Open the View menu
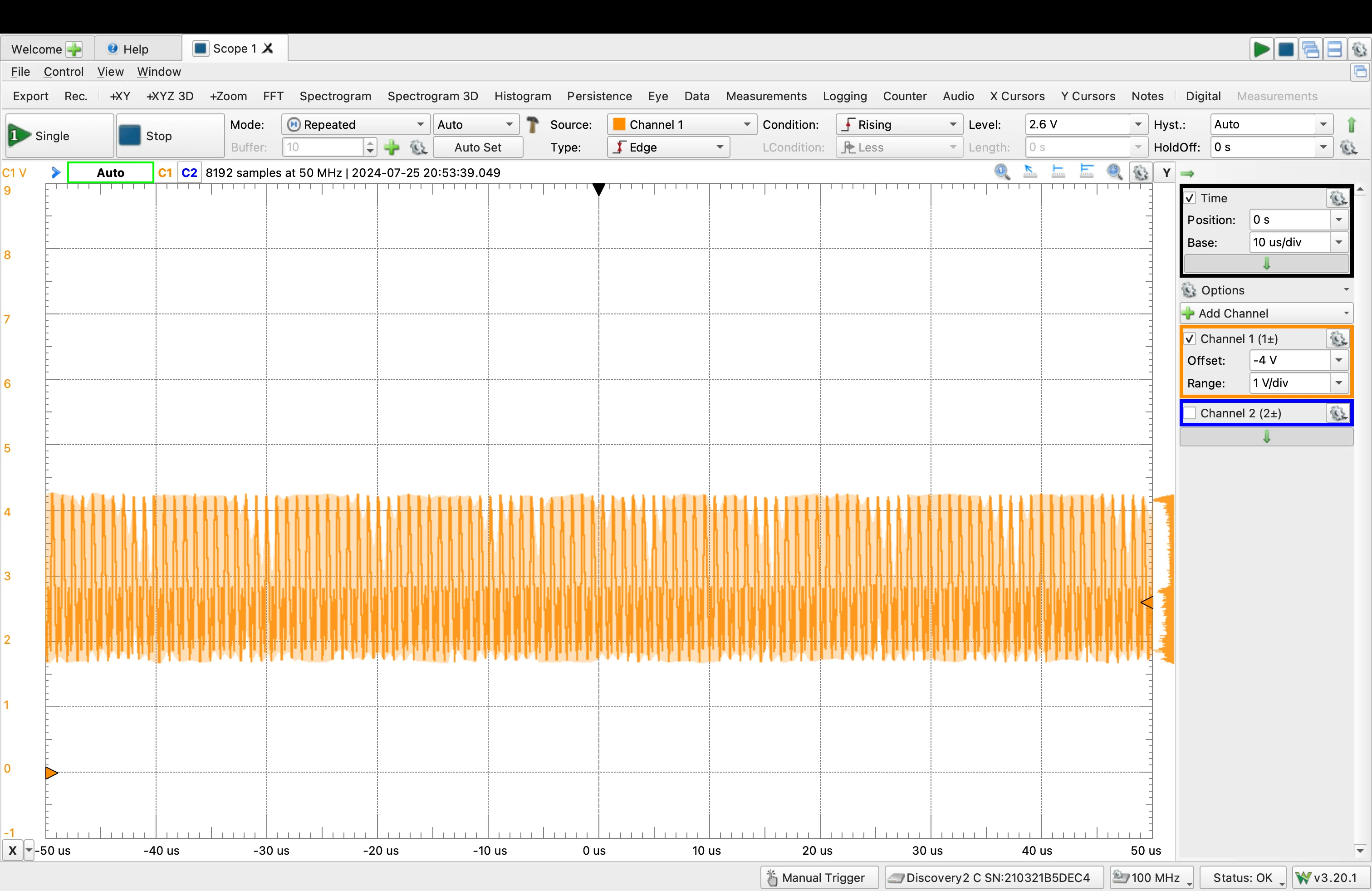This screenshot has width=1372, height=891. click(x=110, y=72)
